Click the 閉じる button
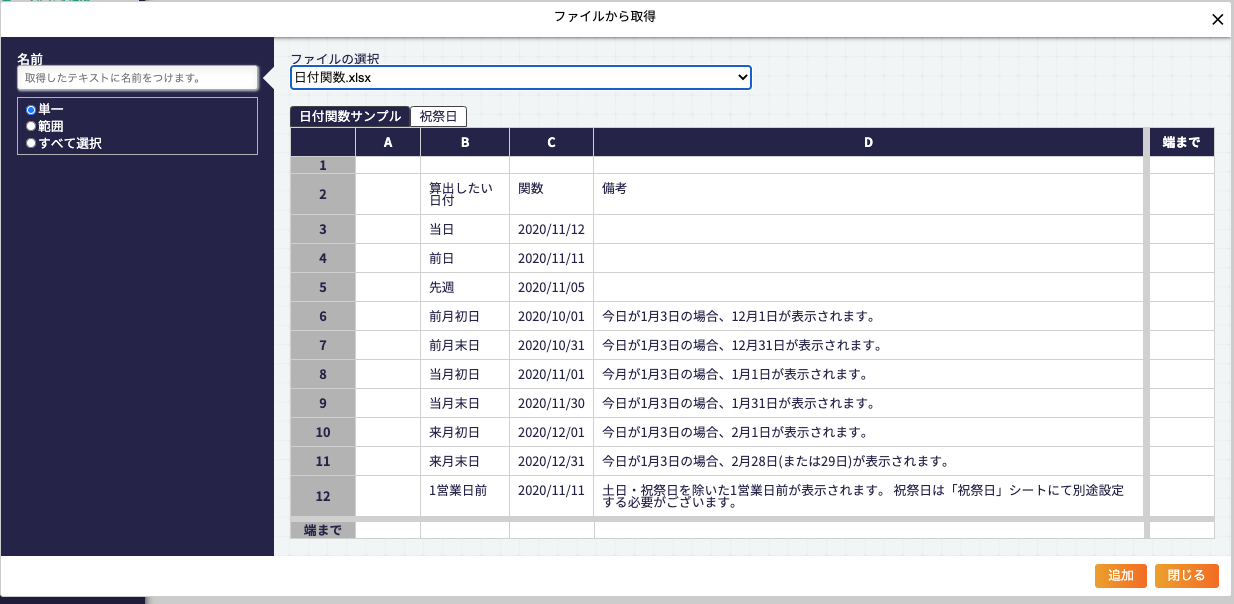The height and width of the screenshot is (604, 1234). tap(1187, 575)
